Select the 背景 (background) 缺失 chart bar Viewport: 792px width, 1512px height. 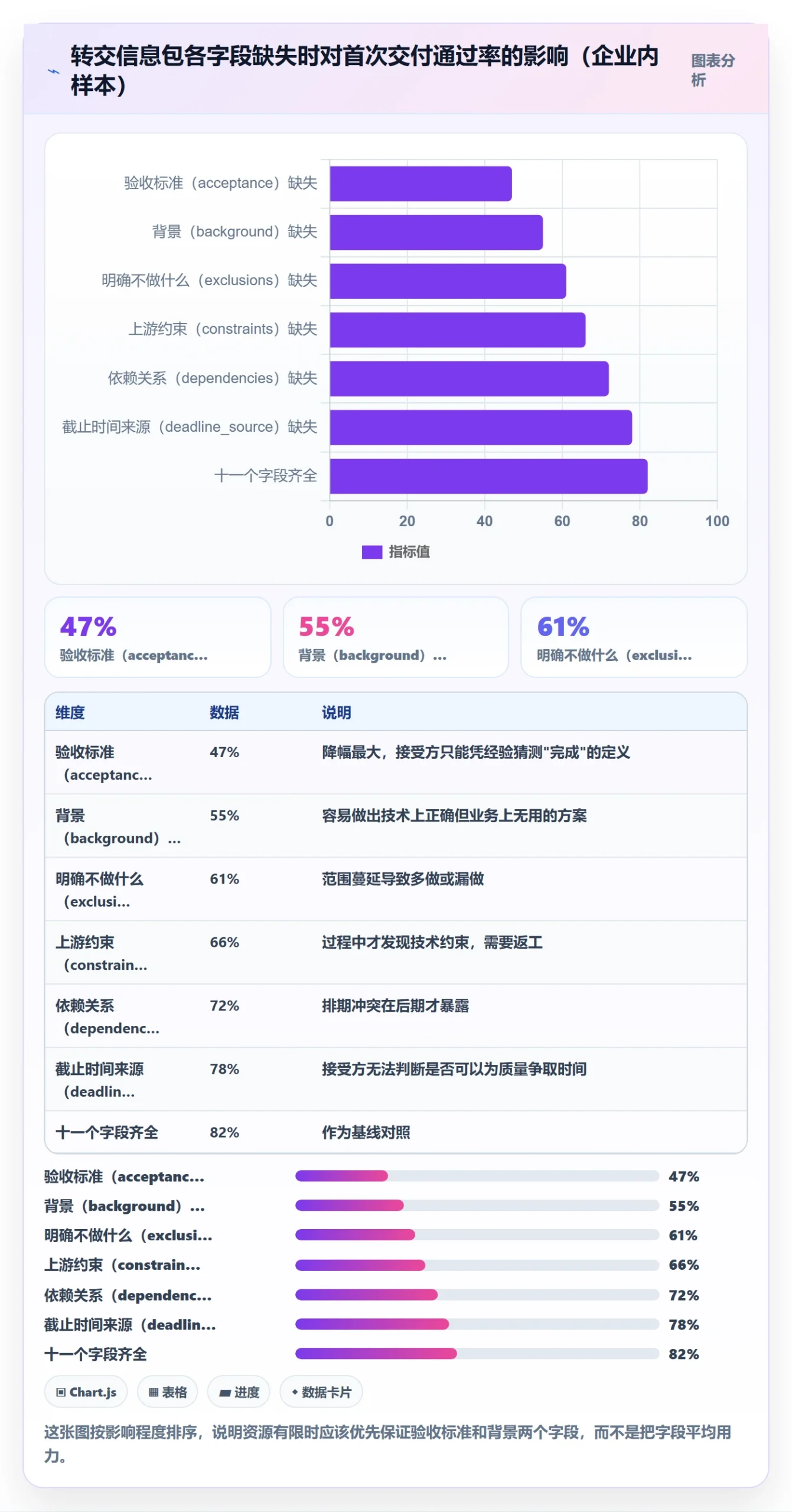436,232
